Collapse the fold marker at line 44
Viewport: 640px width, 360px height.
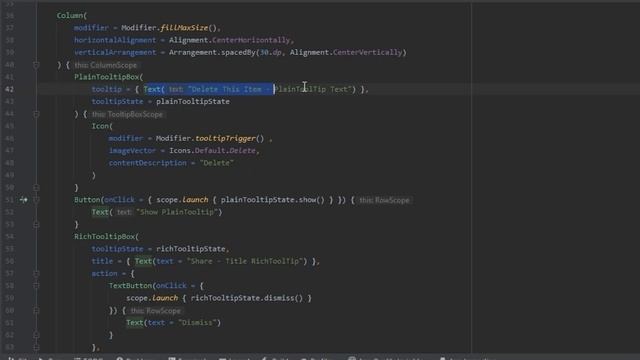pos(36,114)
